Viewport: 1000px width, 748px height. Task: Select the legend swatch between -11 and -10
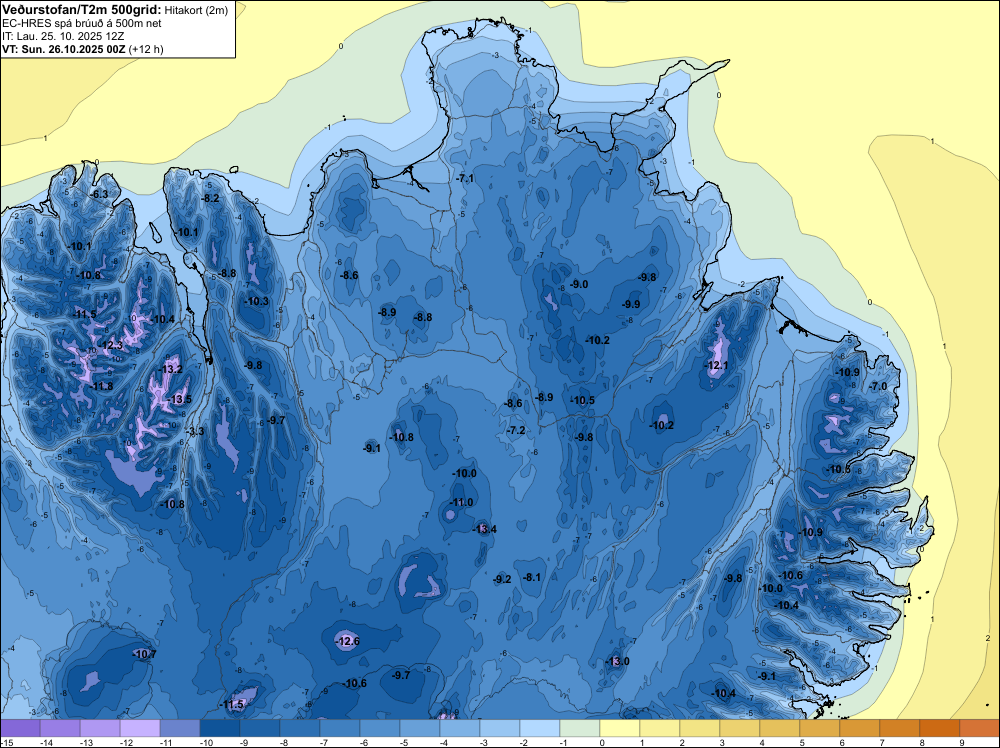[x=180, y=728]
